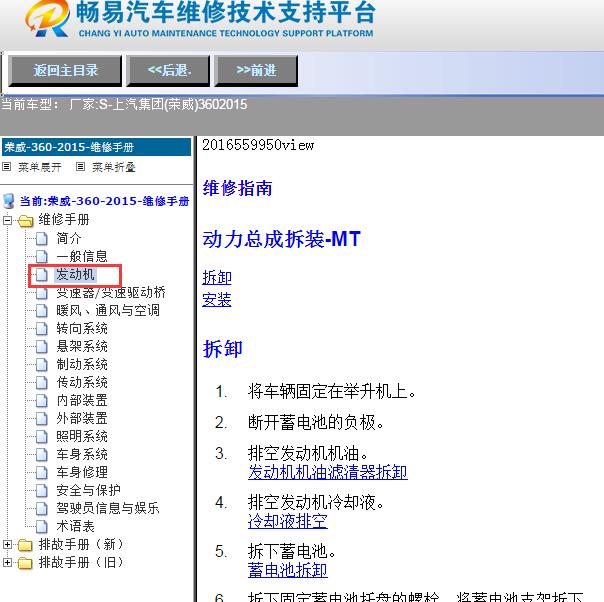
Task: Click the page icon beside 简介
Action: [x=42, y=239]
